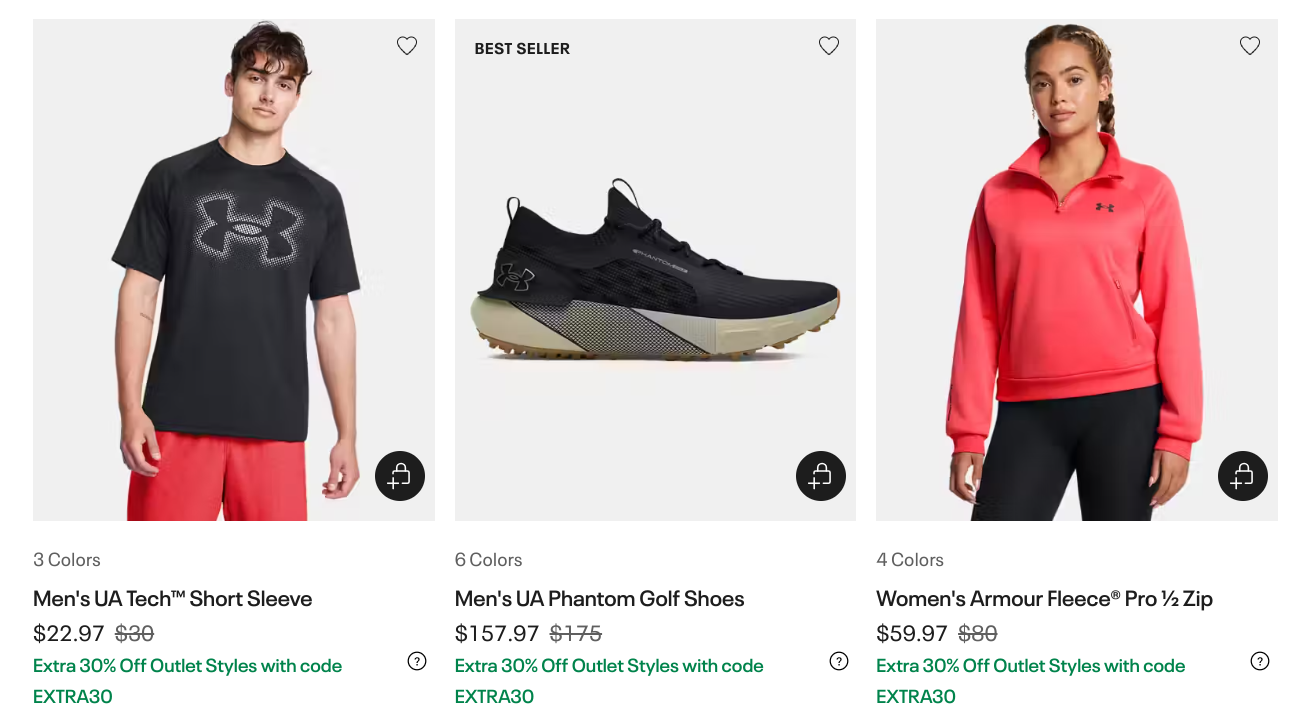Favorite the Men's UA Tech Short Sleeve
Screen dimensions: 1303x715
tap(407, 46)
